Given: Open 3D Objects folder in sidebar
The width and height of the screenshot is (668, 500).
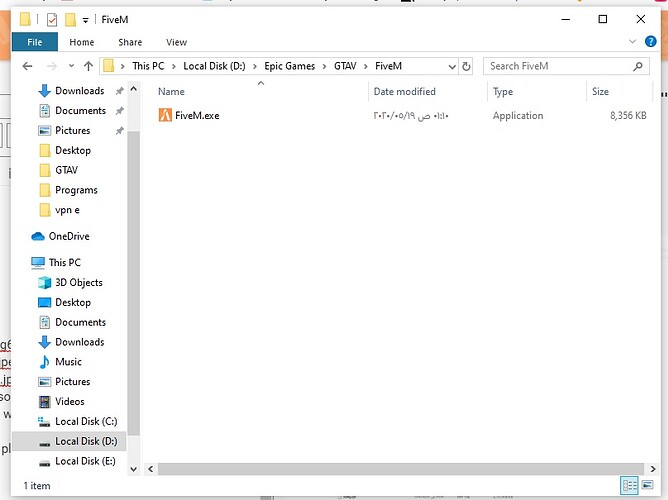Looking at the screenshot, I should [78, 282].
